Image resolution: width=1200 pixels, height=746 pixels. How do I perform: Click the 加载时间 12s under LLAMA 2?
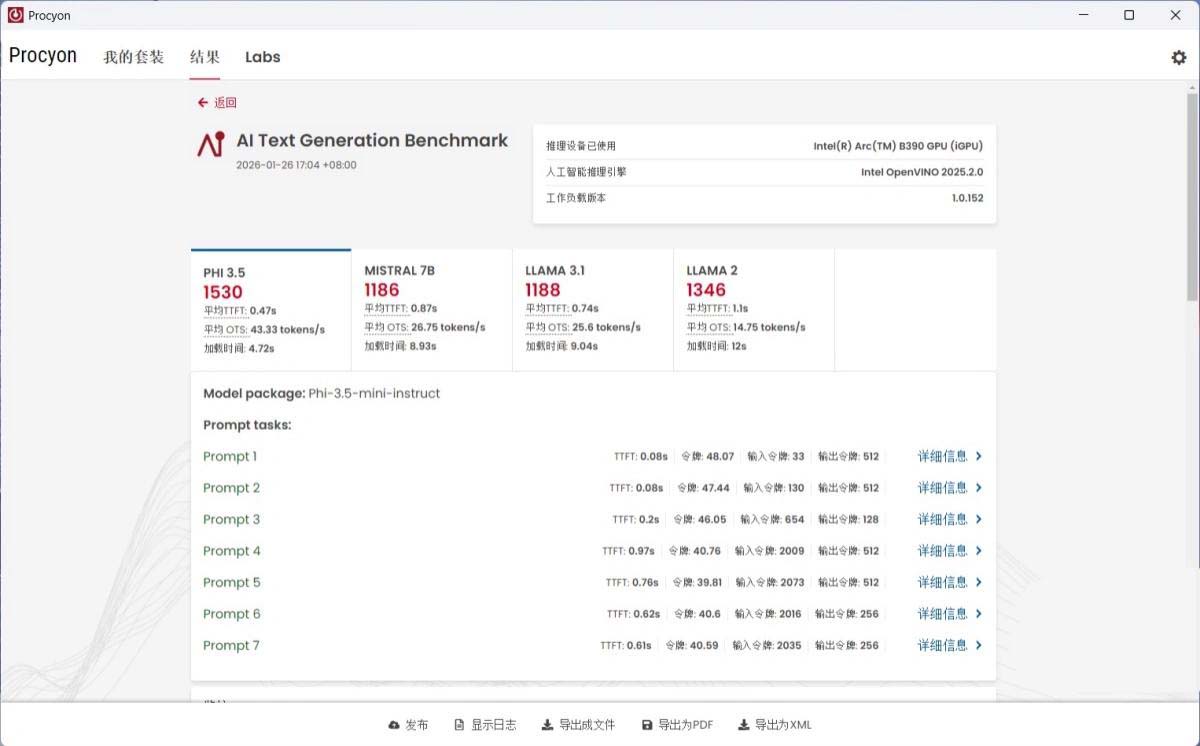point(716,346)
